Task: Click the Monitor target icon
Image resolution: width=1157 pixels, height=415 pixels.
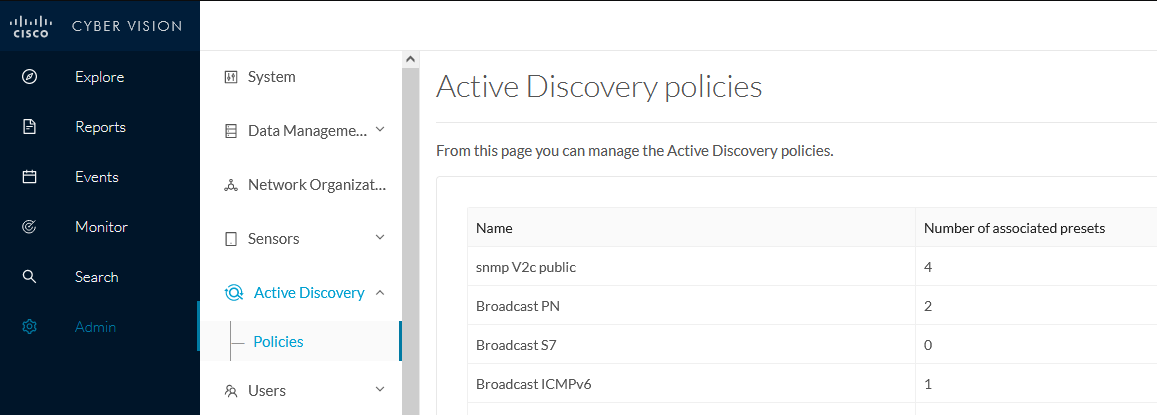Action: (x=29, y=227)
